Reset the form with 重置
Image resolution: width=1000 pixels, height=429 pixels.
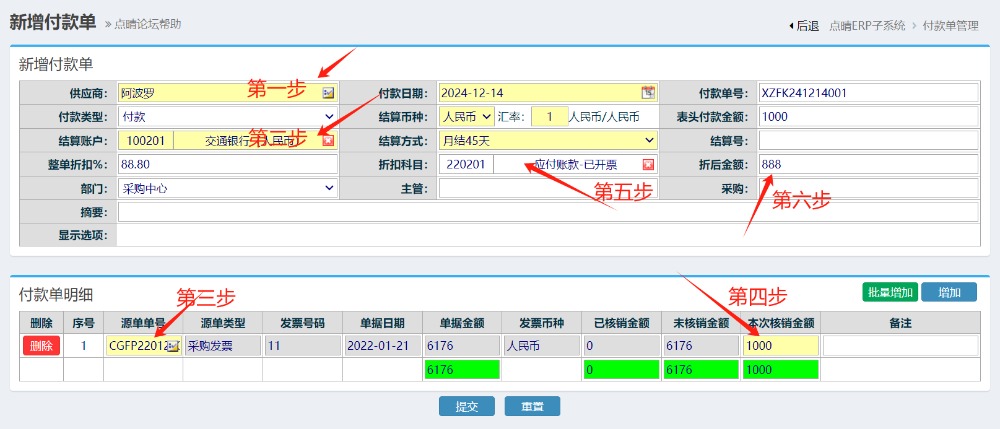[x=533, y=406]
